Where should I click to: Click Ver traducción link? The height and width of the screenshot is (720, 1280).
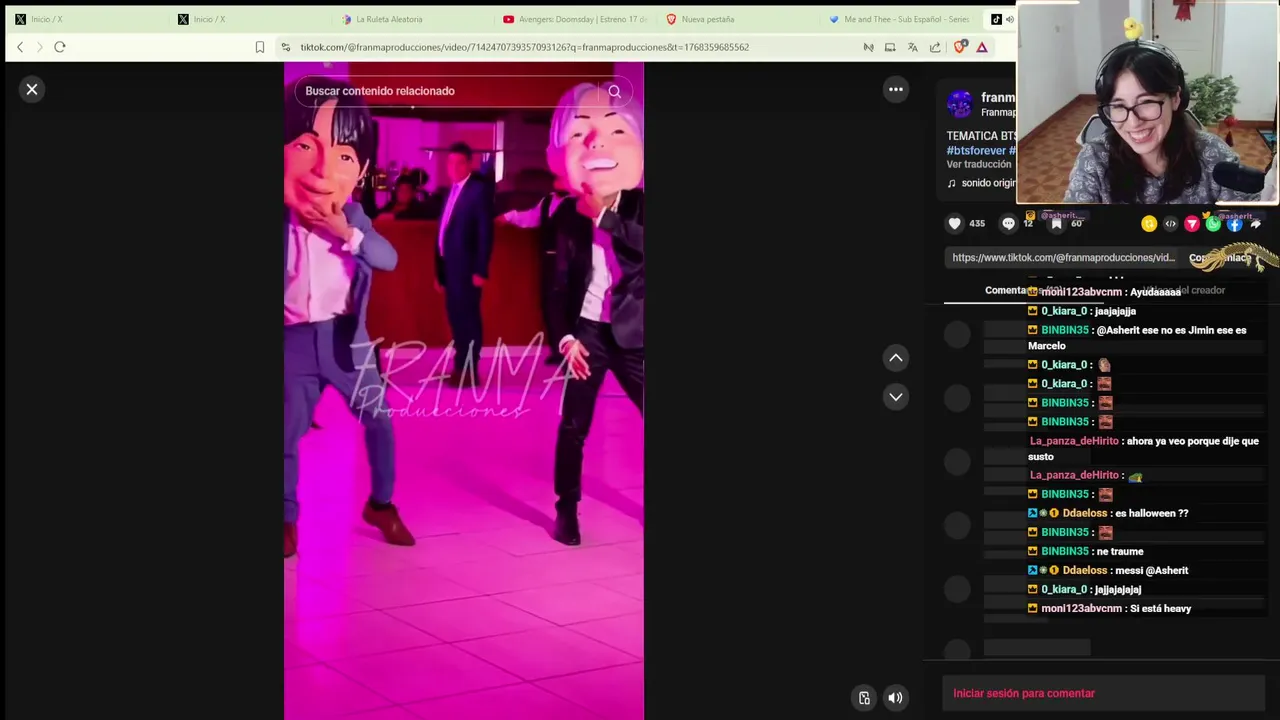[979, 165]
